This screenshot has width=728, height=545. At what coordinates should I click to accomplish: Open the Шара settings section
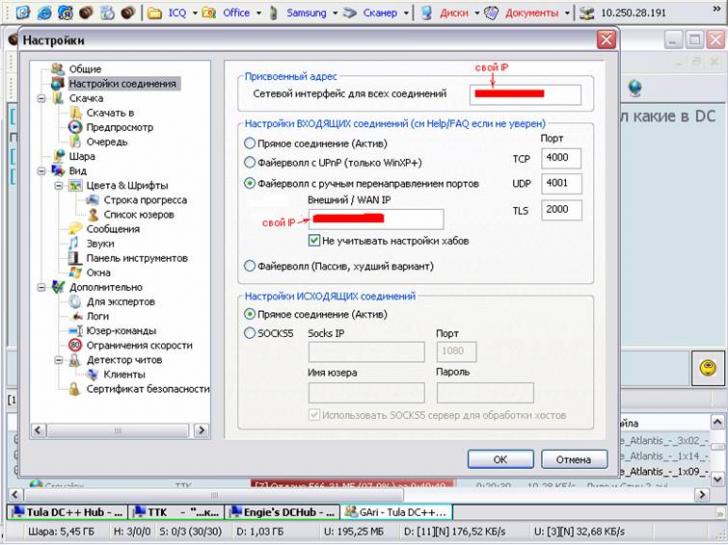tap(82, 156)
